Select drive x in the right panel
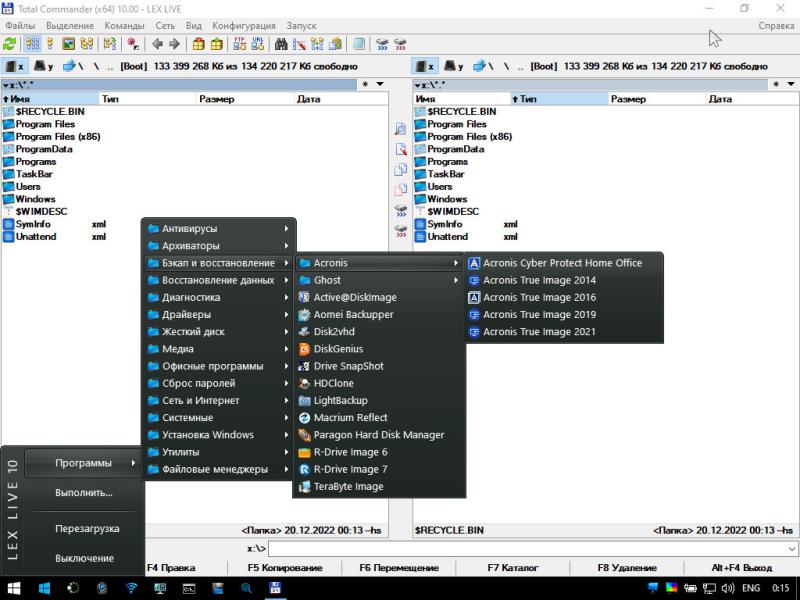800x600 pixels. 425,66
